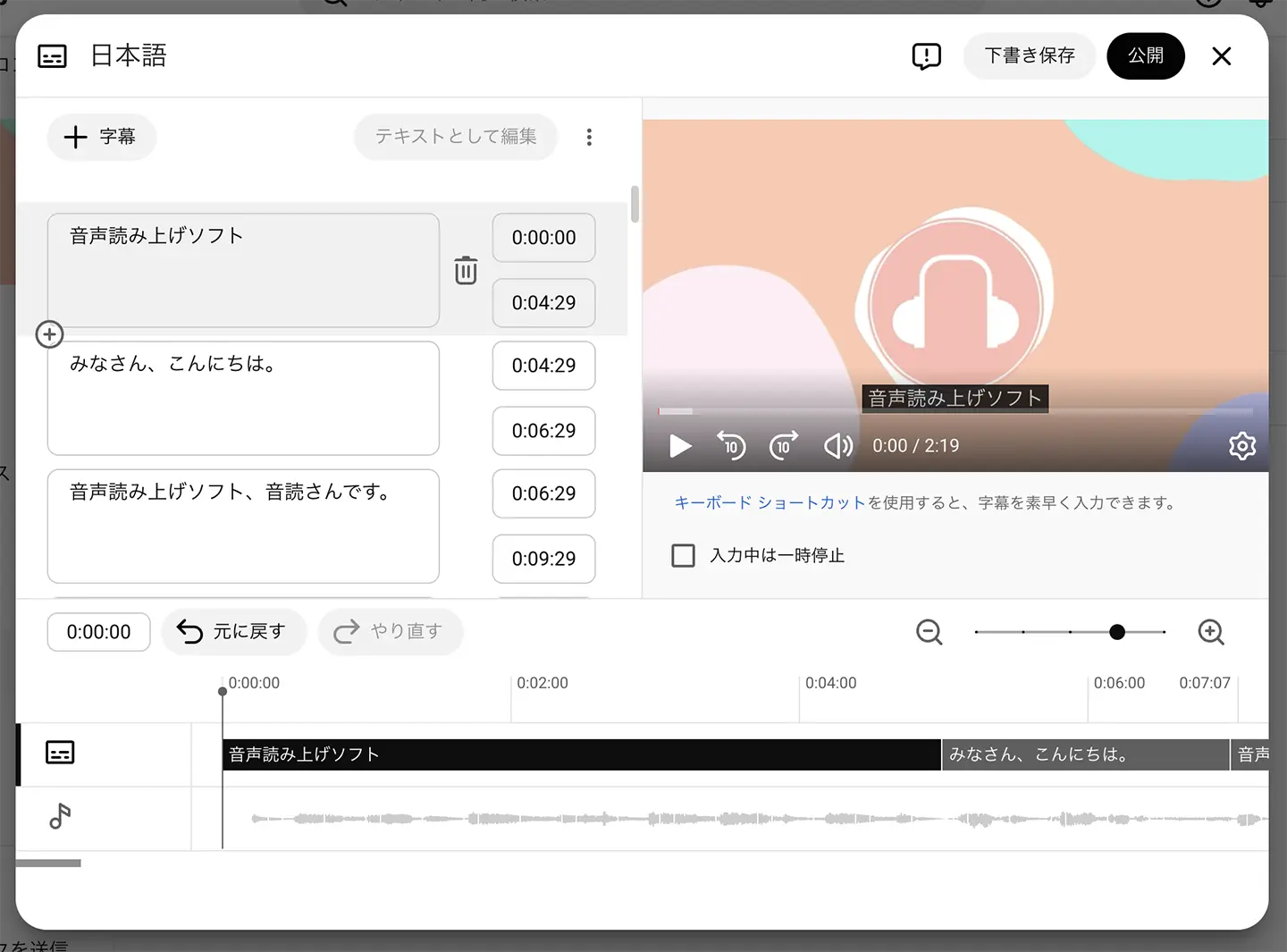The width and height of the screenshot is (1287, 952).
Task: Select the music note audio track icon
Action: coord(60,818)
